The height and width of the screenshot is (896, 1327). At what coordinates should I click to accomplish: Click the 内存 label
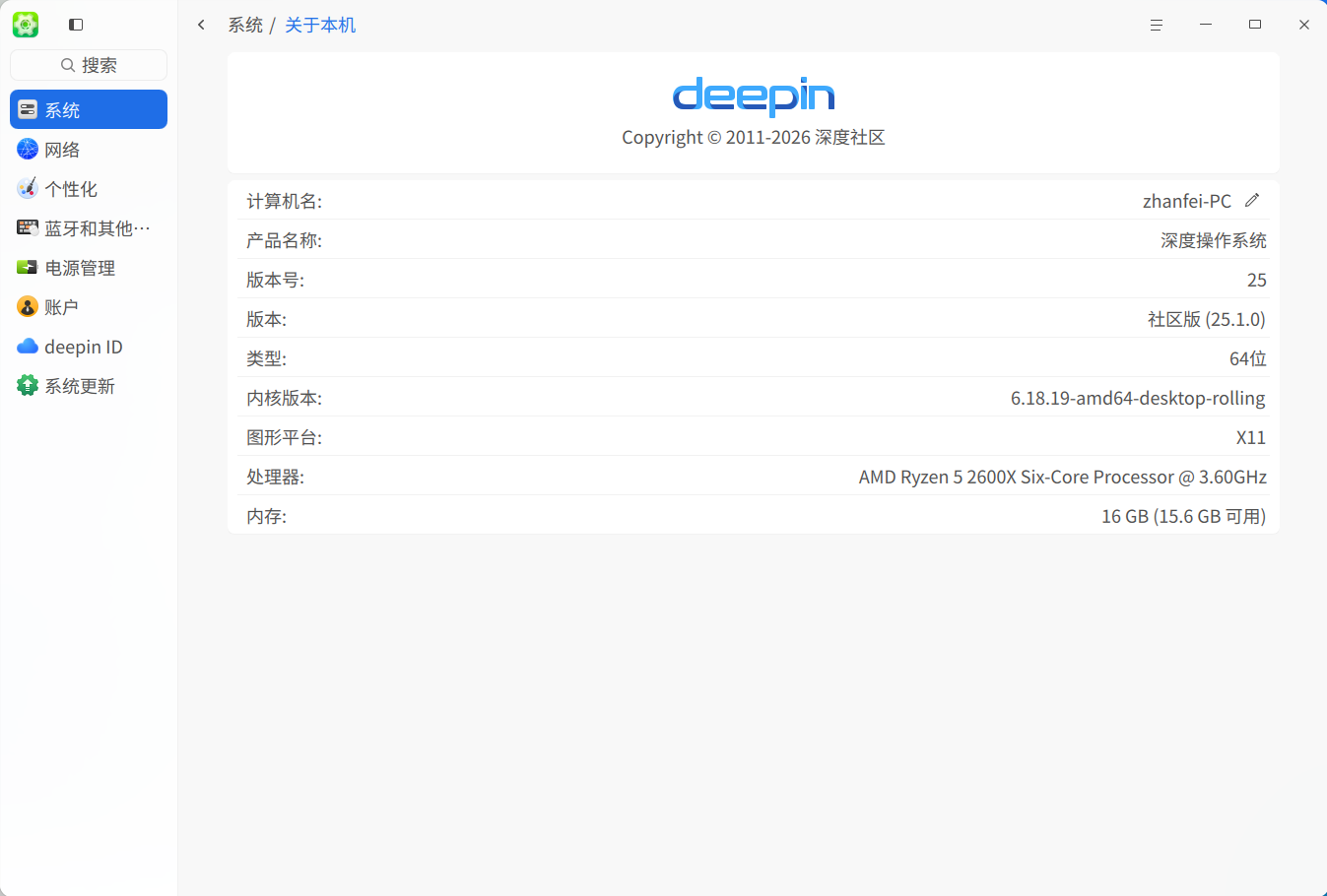(266, 516)
